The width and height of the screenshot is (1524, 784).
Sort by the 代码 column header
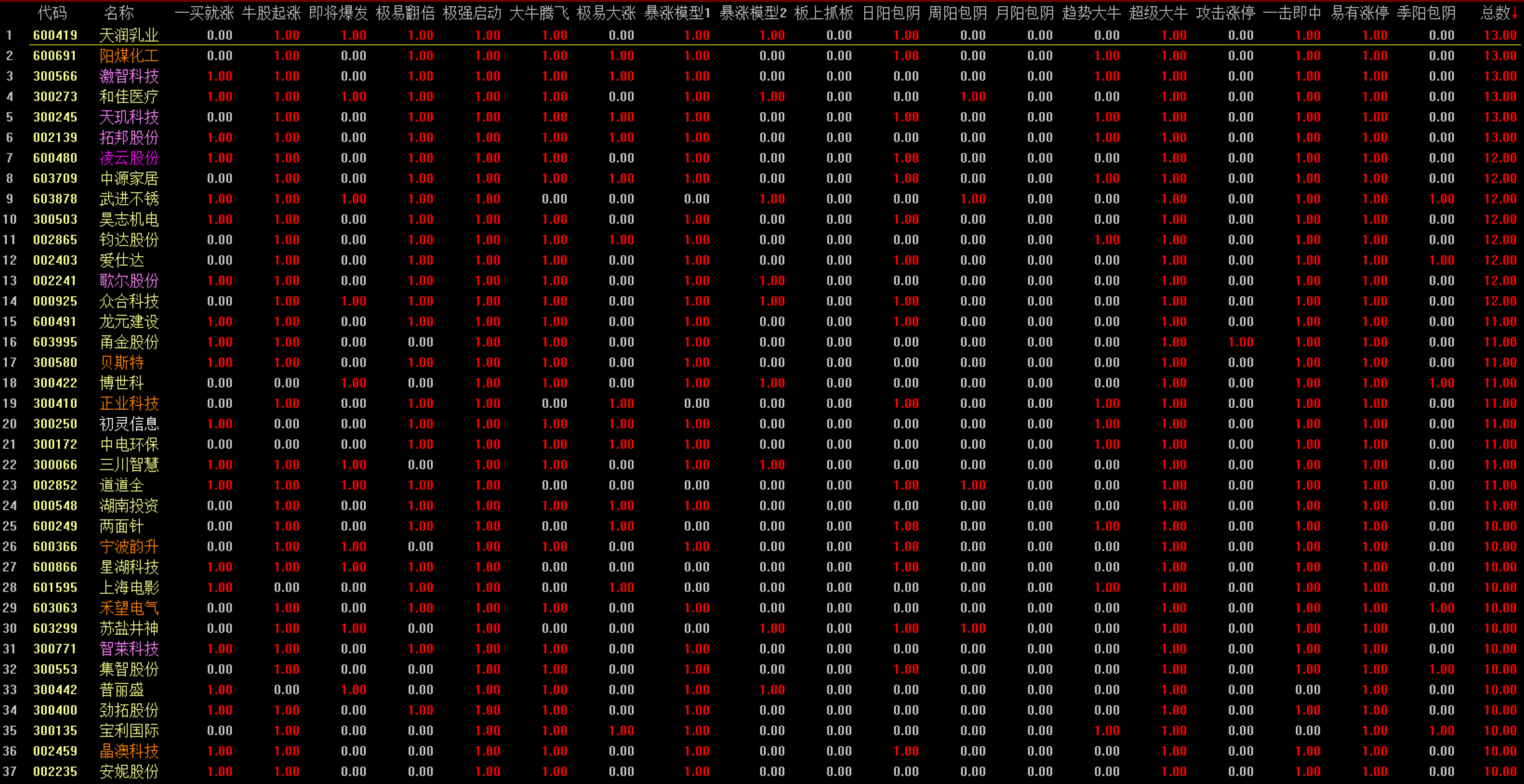(x=51, y=13)
